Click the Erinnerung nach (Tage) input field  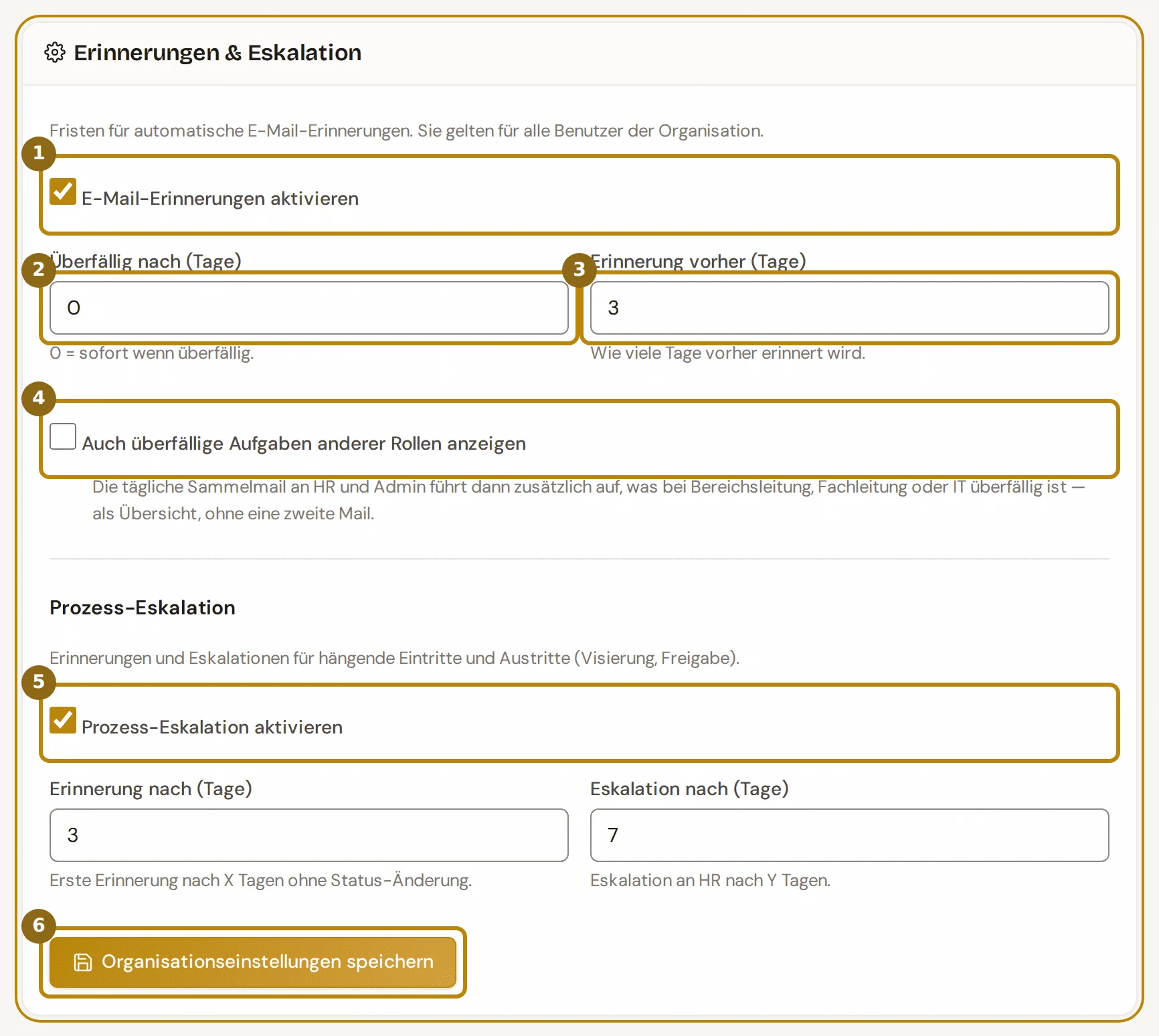309,835
